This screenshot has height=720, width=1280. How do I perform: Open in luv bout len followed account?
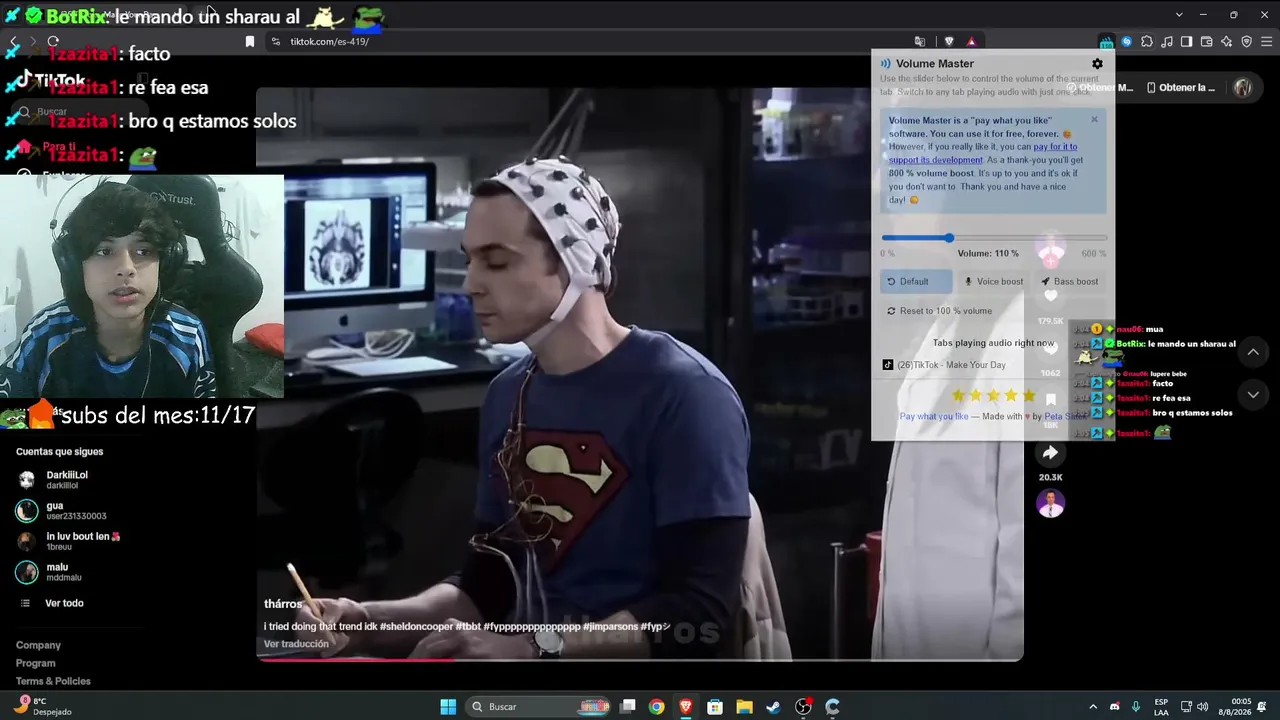[68, 542]
